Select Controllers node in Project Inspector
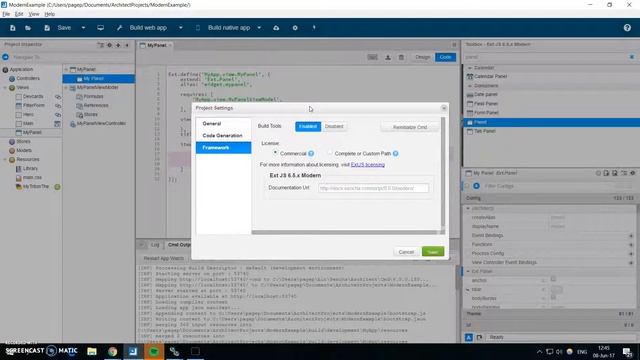This screenshot has width=640, height=360. point(28,78)
